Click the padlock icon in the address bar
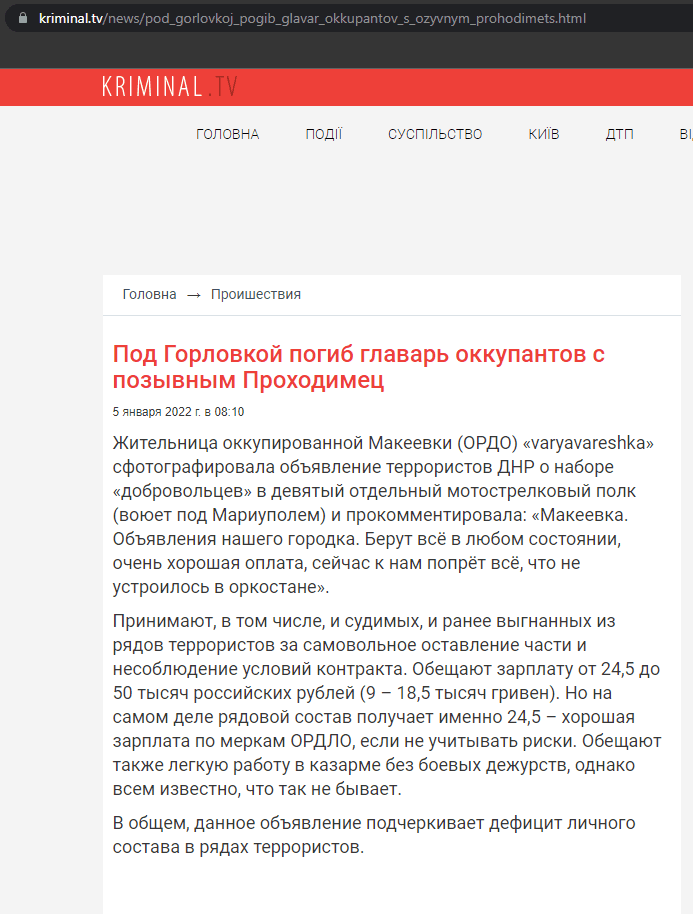The width and height of the screenshot is (693, 914). pyautogui.click(x=23, y=18)
